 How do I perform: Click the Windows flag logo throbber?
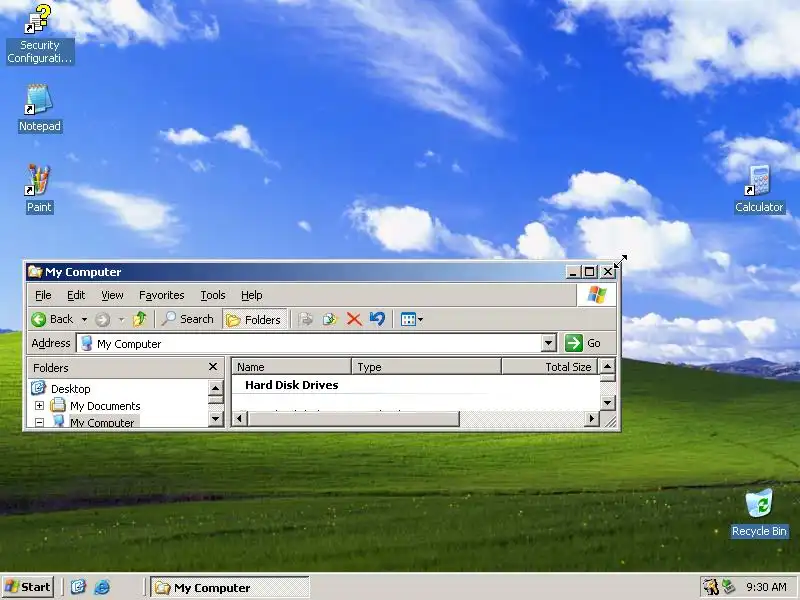click(x=596, y=295)
